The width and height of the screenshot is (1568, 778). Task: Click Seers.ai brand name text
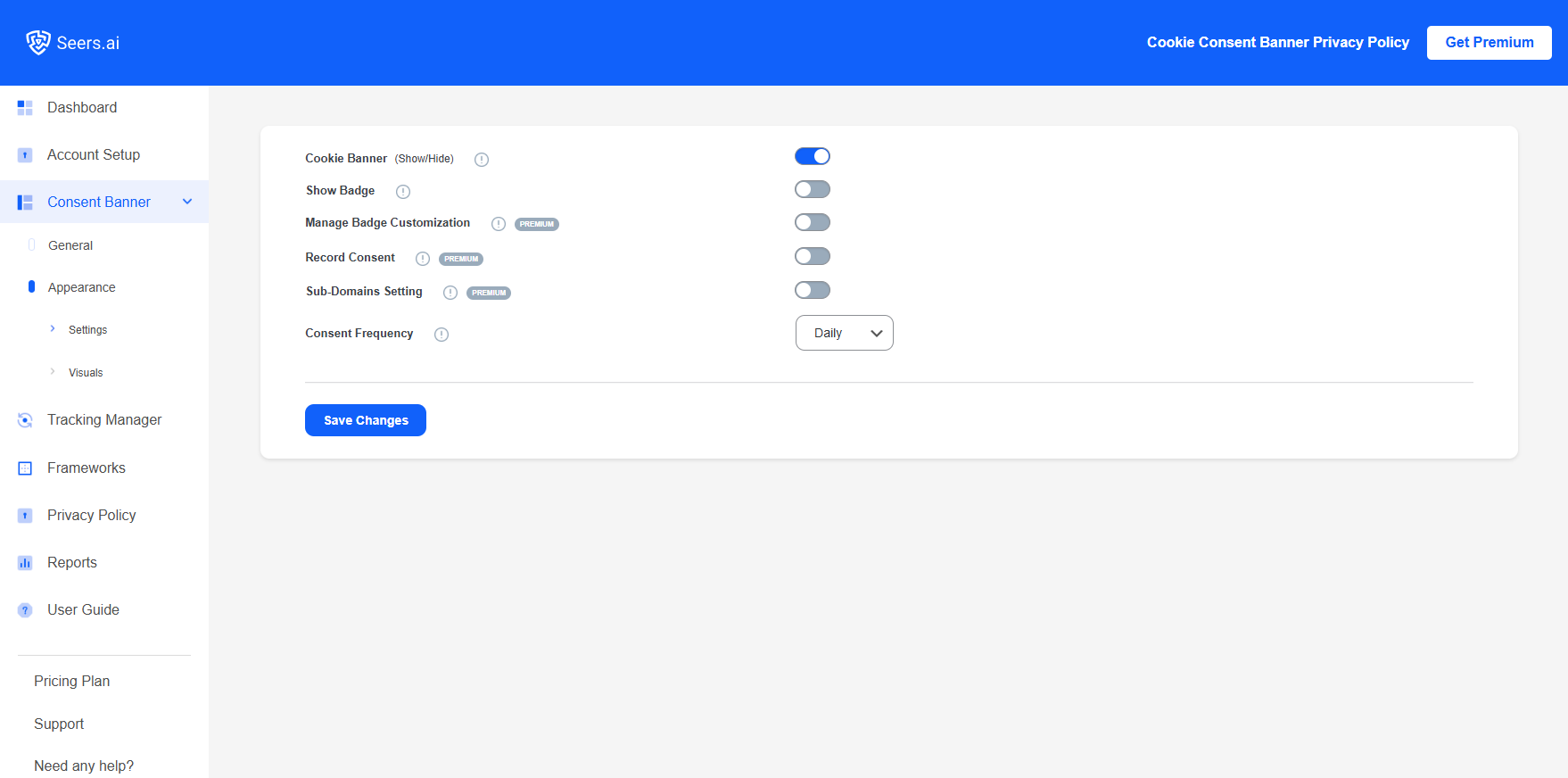point(88,43)
